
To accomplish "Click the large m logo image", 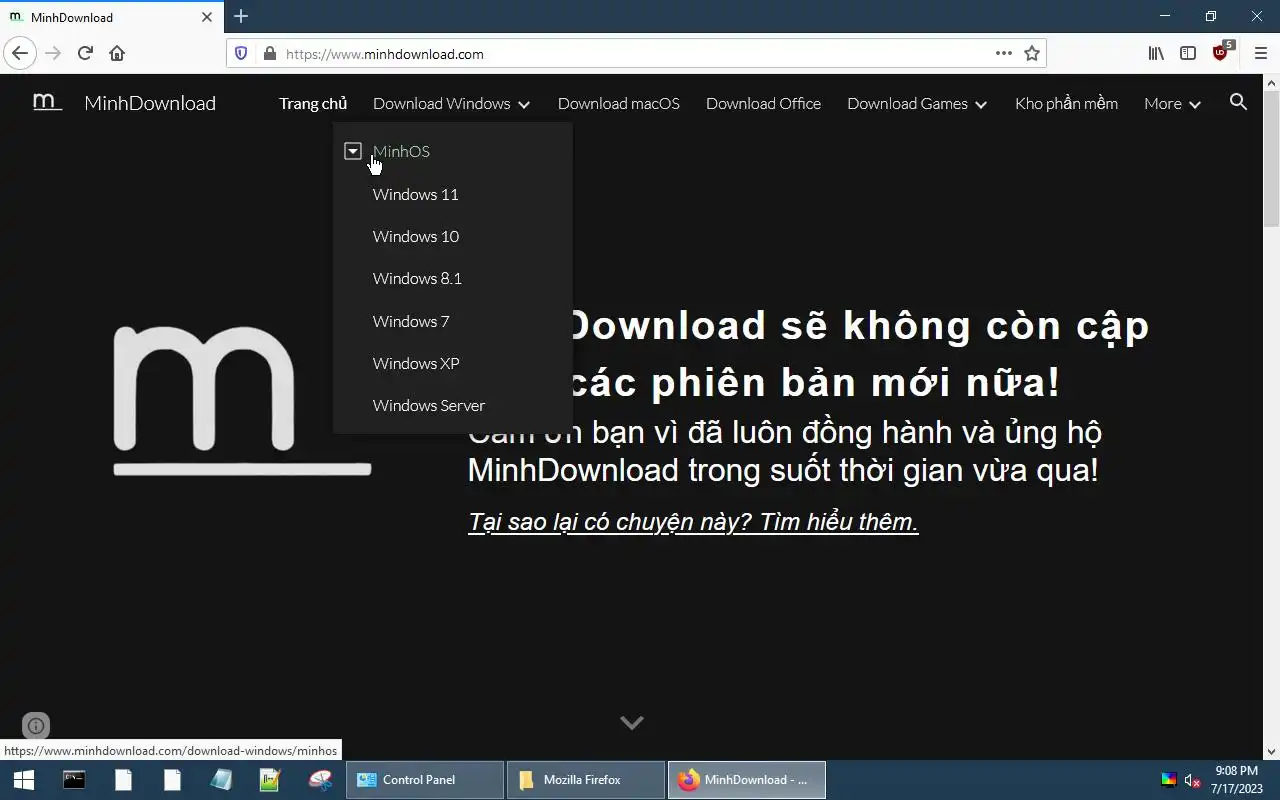I will [x=242, y=400].
